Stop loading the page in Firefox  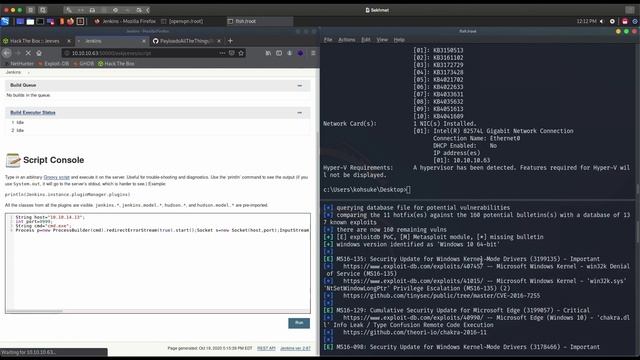28,53
